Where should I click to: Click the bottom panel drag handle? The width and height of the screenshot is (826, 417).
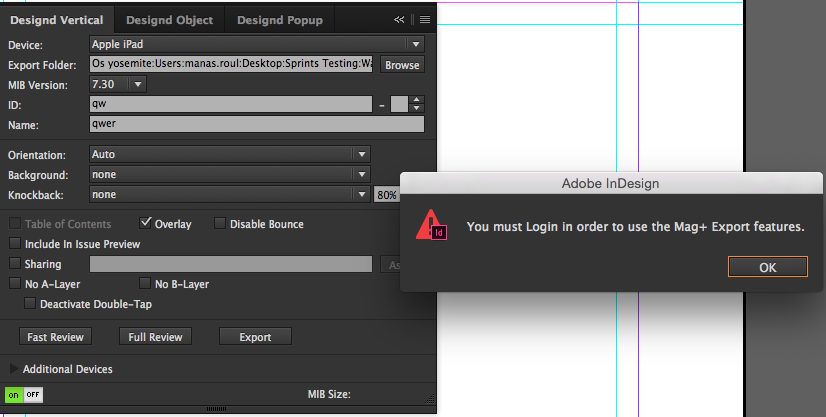click(217, 409)
